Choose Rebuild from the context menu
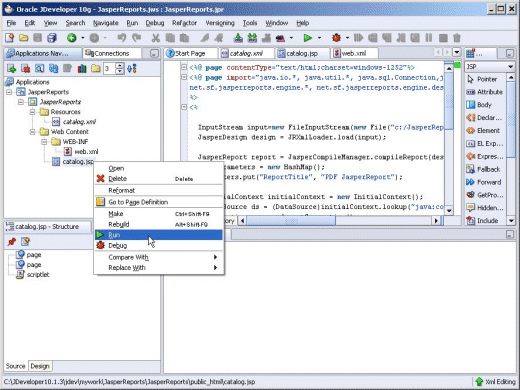 [x=159, y=224]
